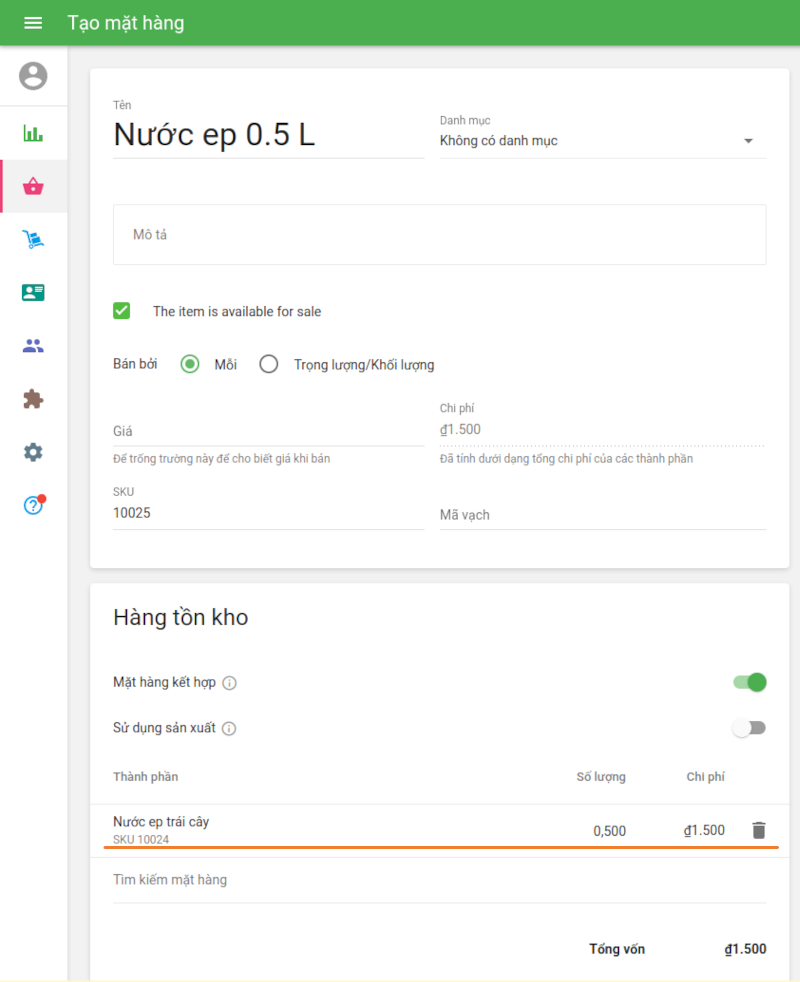
Task: Open the hamburger navigation menu
Action: click(33, 23)
